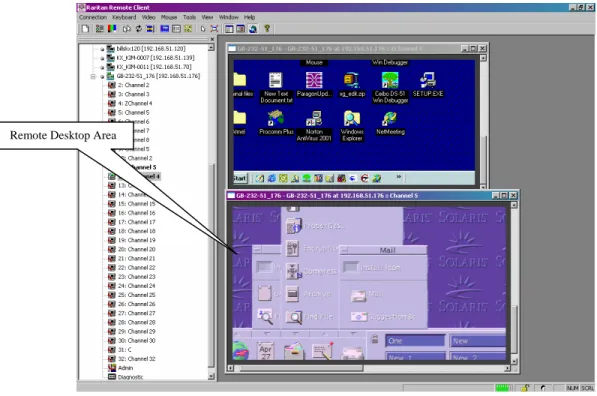Open the Keyboard menu
The width and height of the screenshot is (597, 396).
click(x=124, y=17)
